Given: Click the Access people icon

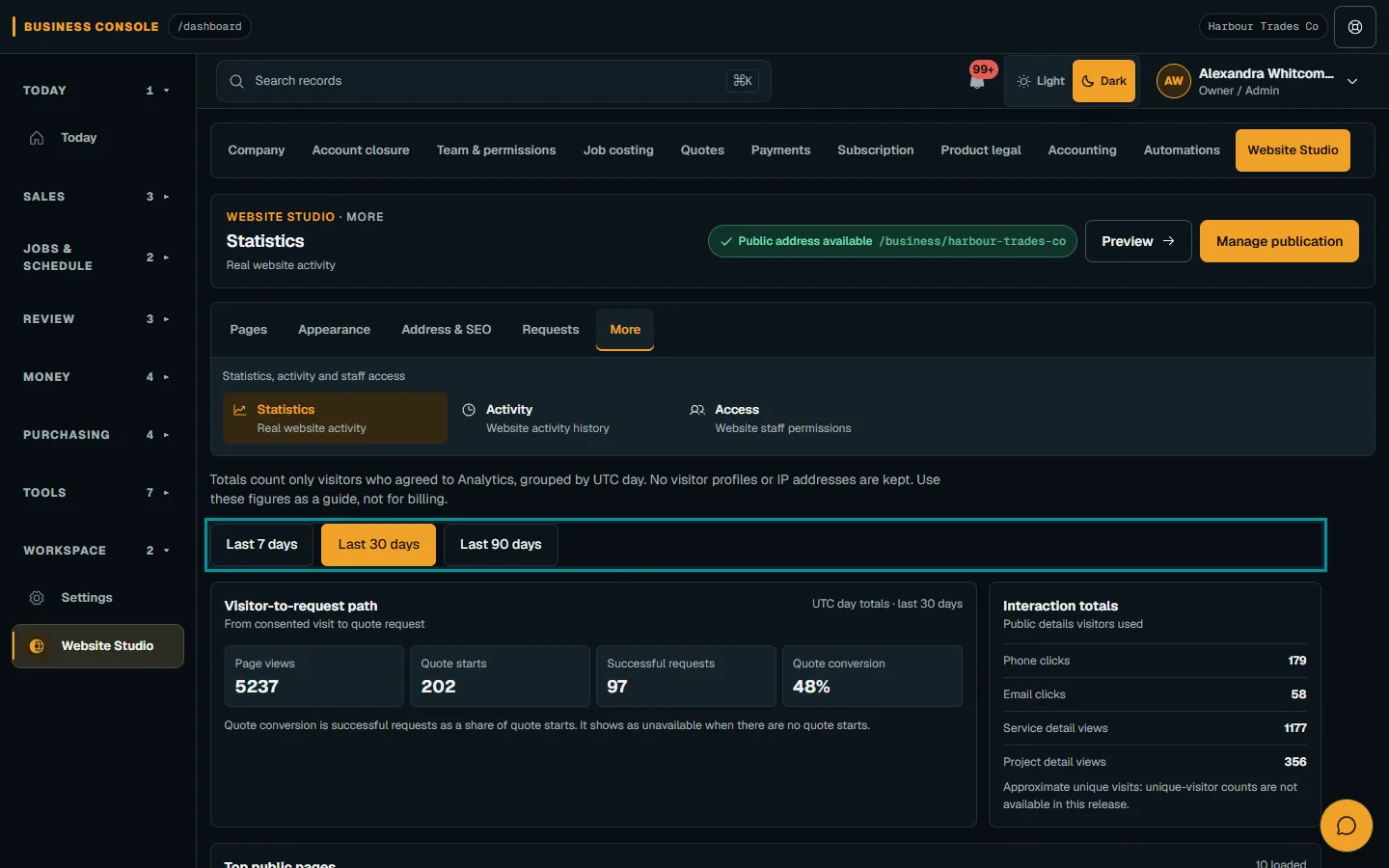Looking at the screenshot, I should (x=697, y=410).
